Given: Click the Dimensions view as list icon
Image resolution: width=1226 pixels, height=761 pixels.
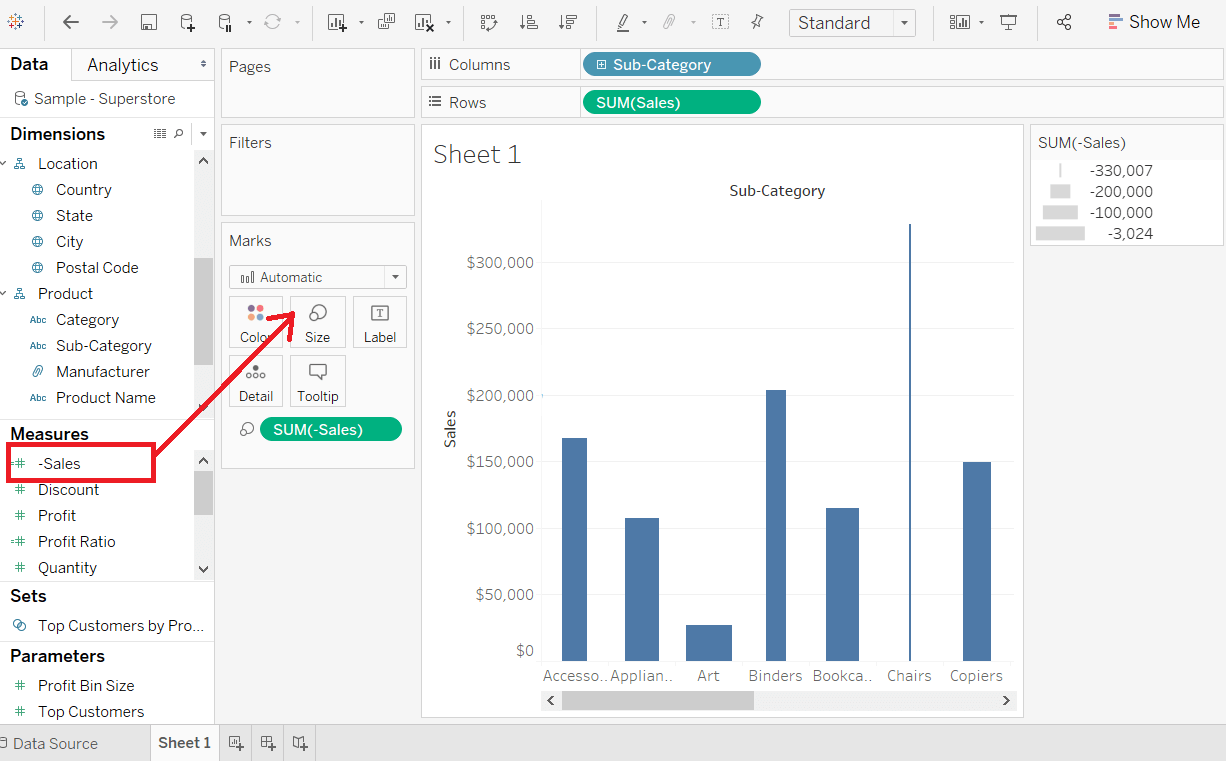Looking at the screenshot, I should coord(160,134).
